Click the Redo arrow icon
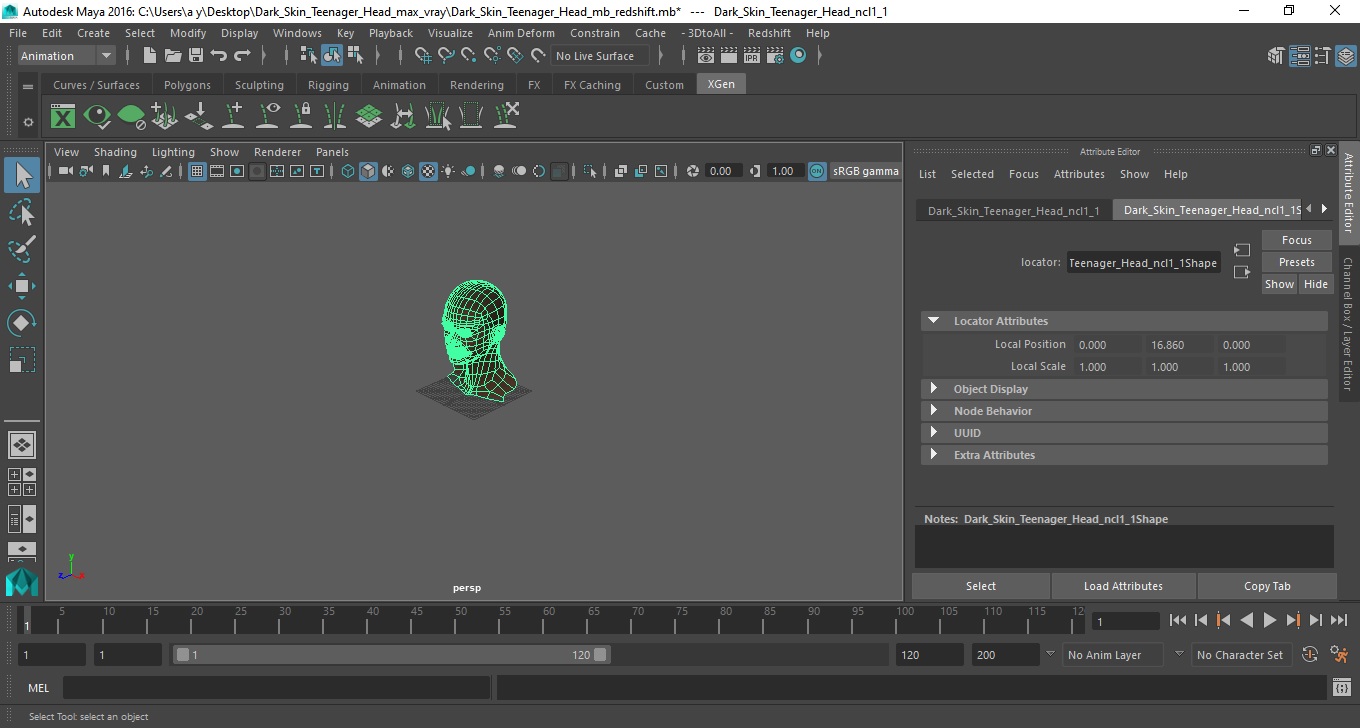 (x=242, y=56)
